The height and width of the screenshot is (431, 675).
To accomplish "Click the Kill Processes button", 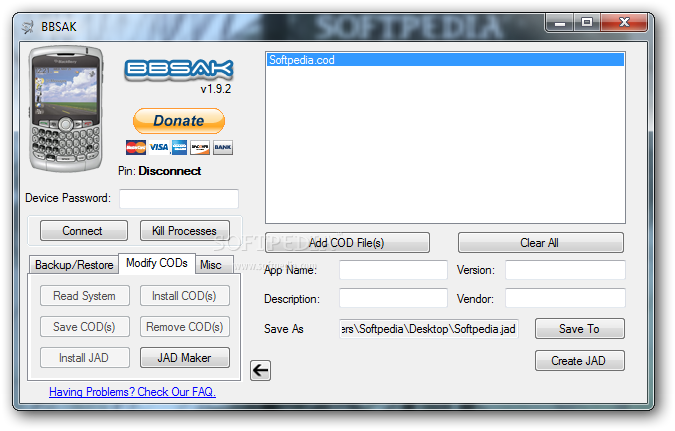I will [185, 231].
